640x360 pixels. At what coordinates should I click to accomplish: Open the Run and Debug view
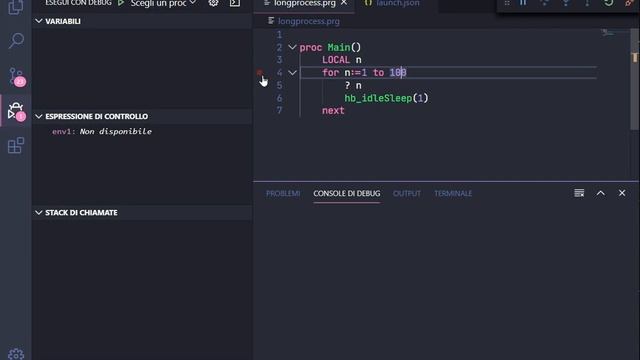(17, 111)
